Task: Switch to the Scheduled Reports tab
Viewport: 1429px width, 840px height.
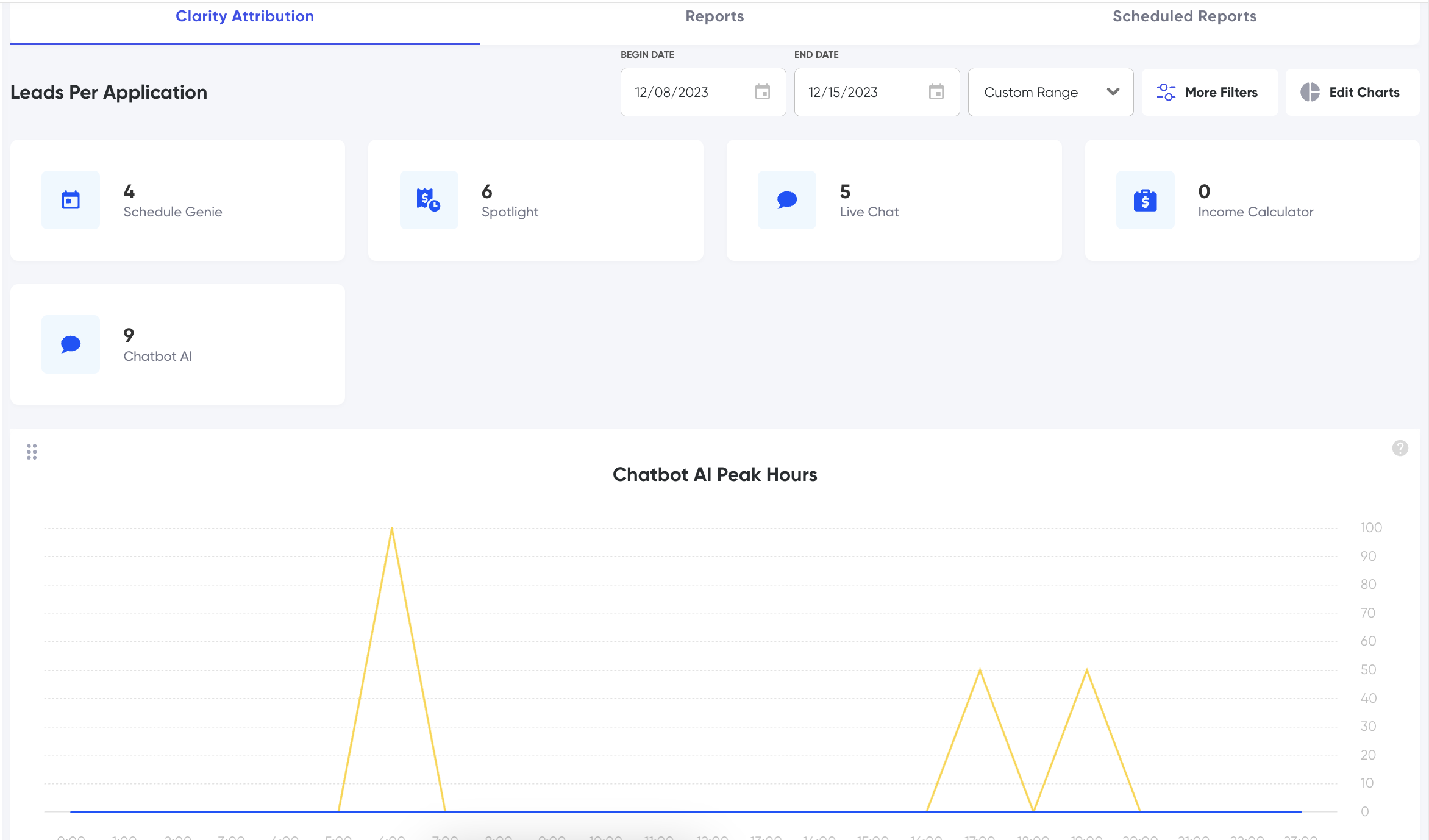Action: coord(1184,16)
